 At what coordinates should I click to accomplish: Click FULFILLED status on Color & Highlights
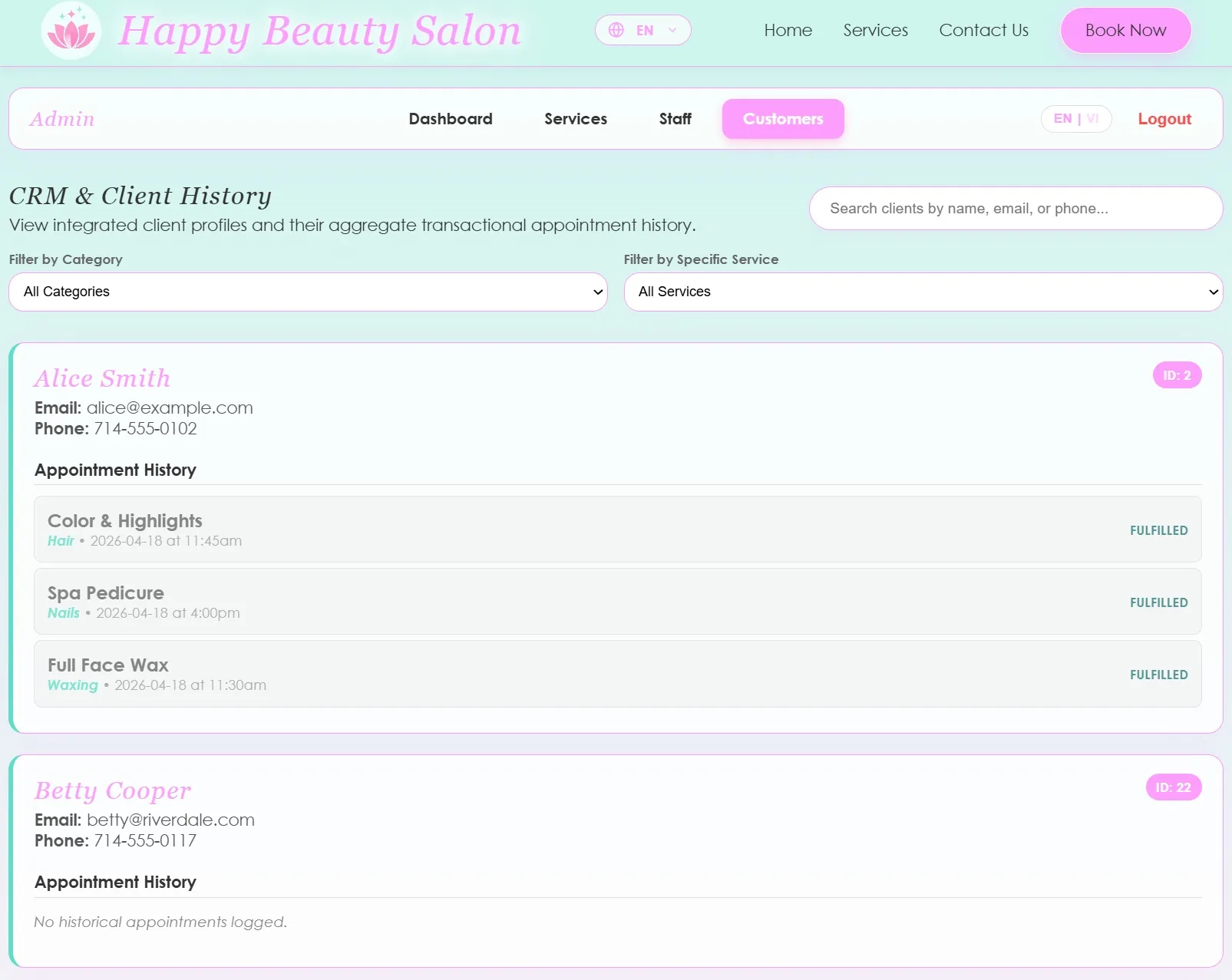point(1158,530)
